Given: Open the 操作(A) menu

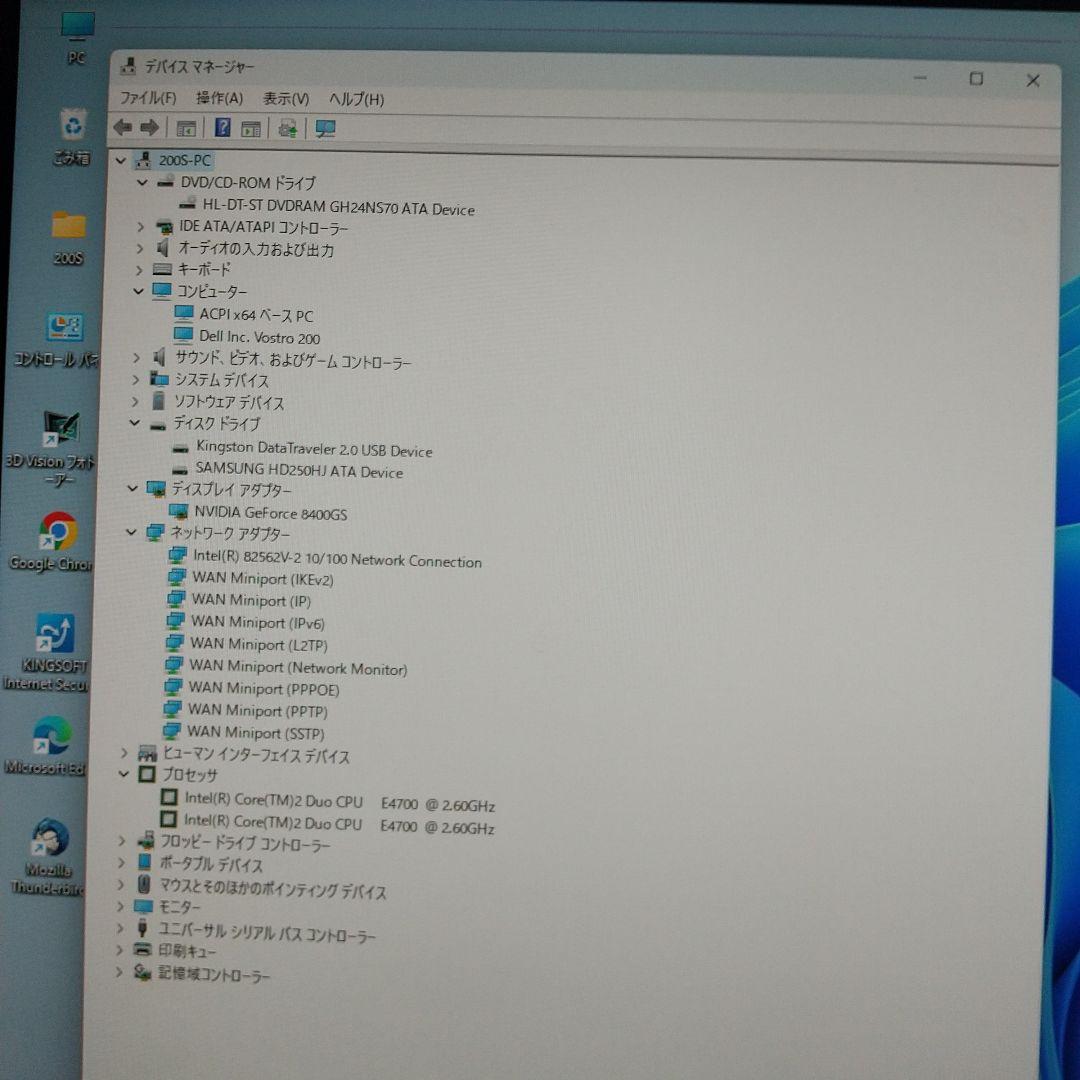Looking at the screenshot, I should [x=222, y=99].
